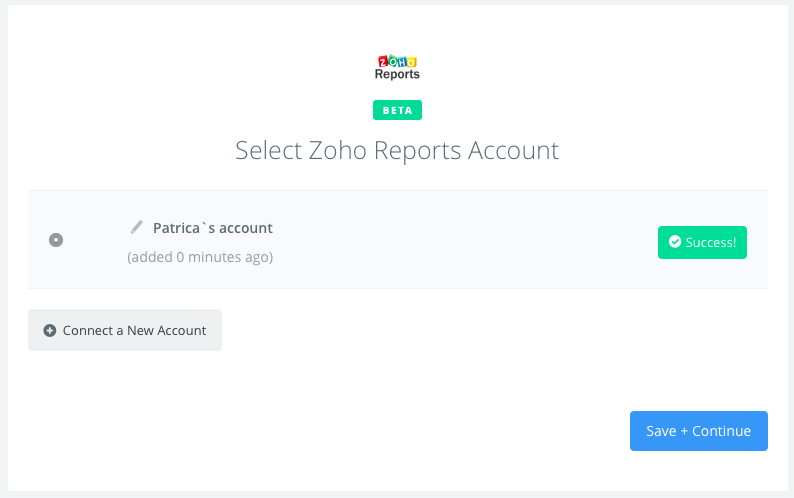Click the Patrica's account row background

[x=450, y=240]
